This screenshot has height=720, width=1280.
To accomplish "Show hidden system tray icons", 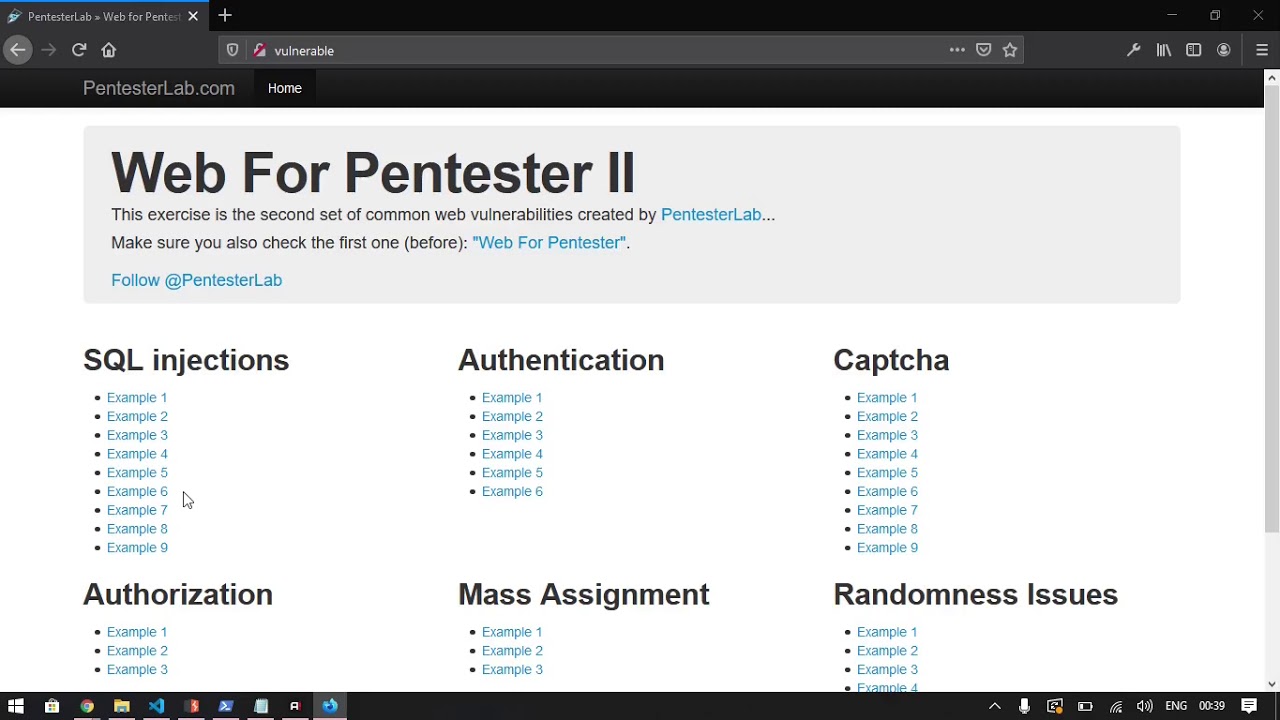I will tap(994, 706).
